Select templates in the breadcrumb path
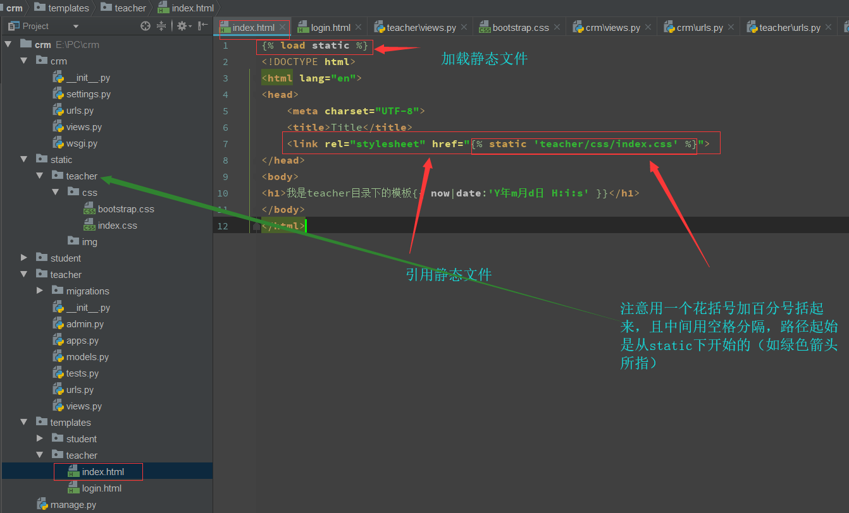849x513 pixels. point(68,7)
